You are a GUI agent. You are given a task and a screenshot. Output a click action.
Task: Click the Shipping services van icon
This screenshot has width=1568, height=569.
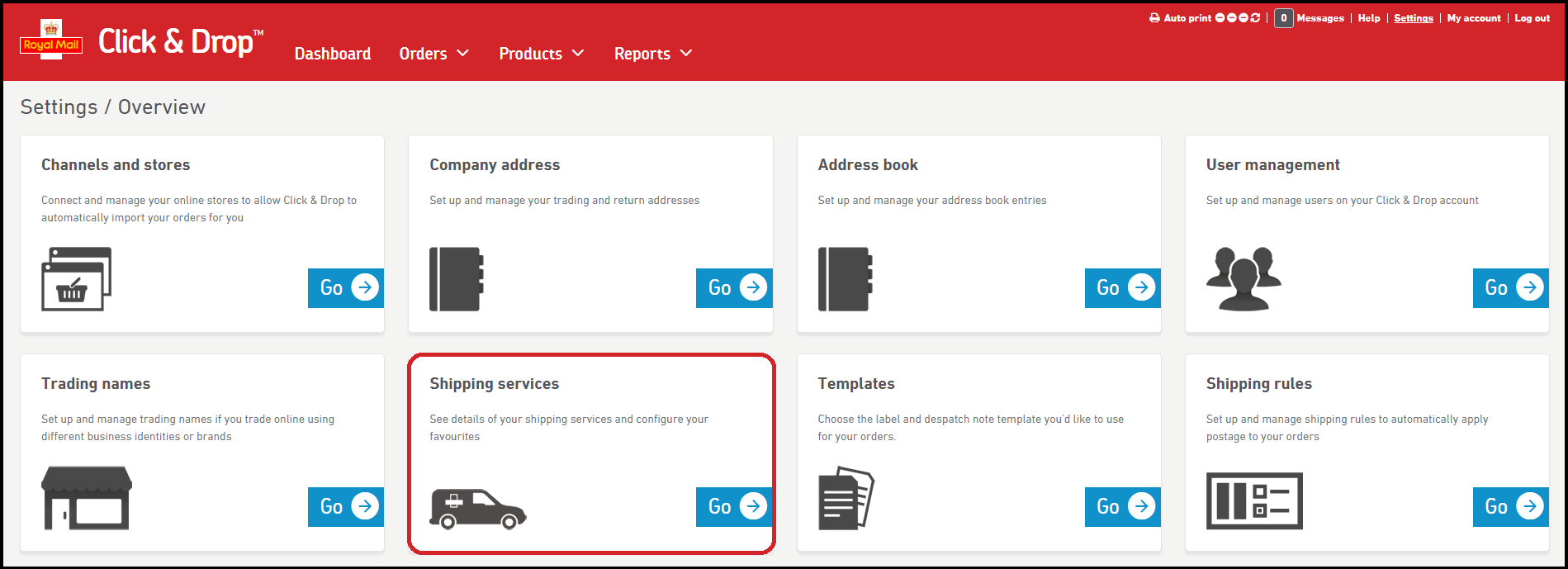477,508
